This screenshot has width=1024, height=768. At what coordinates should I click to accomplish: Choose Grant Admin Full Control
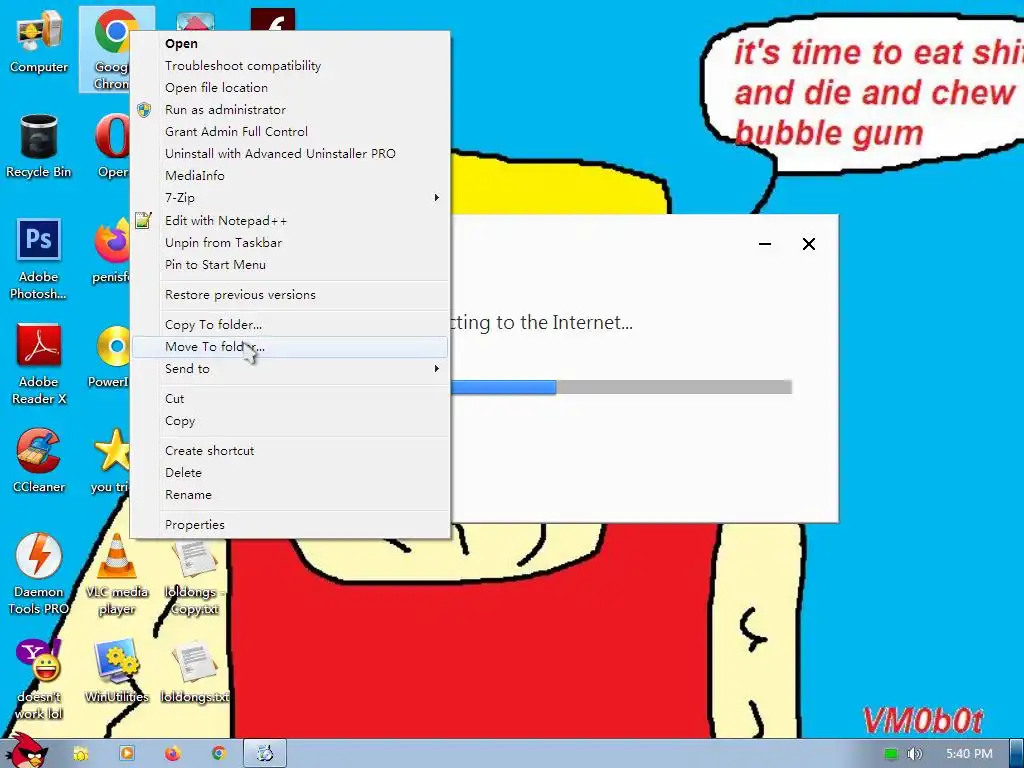[x=290, y=132]
